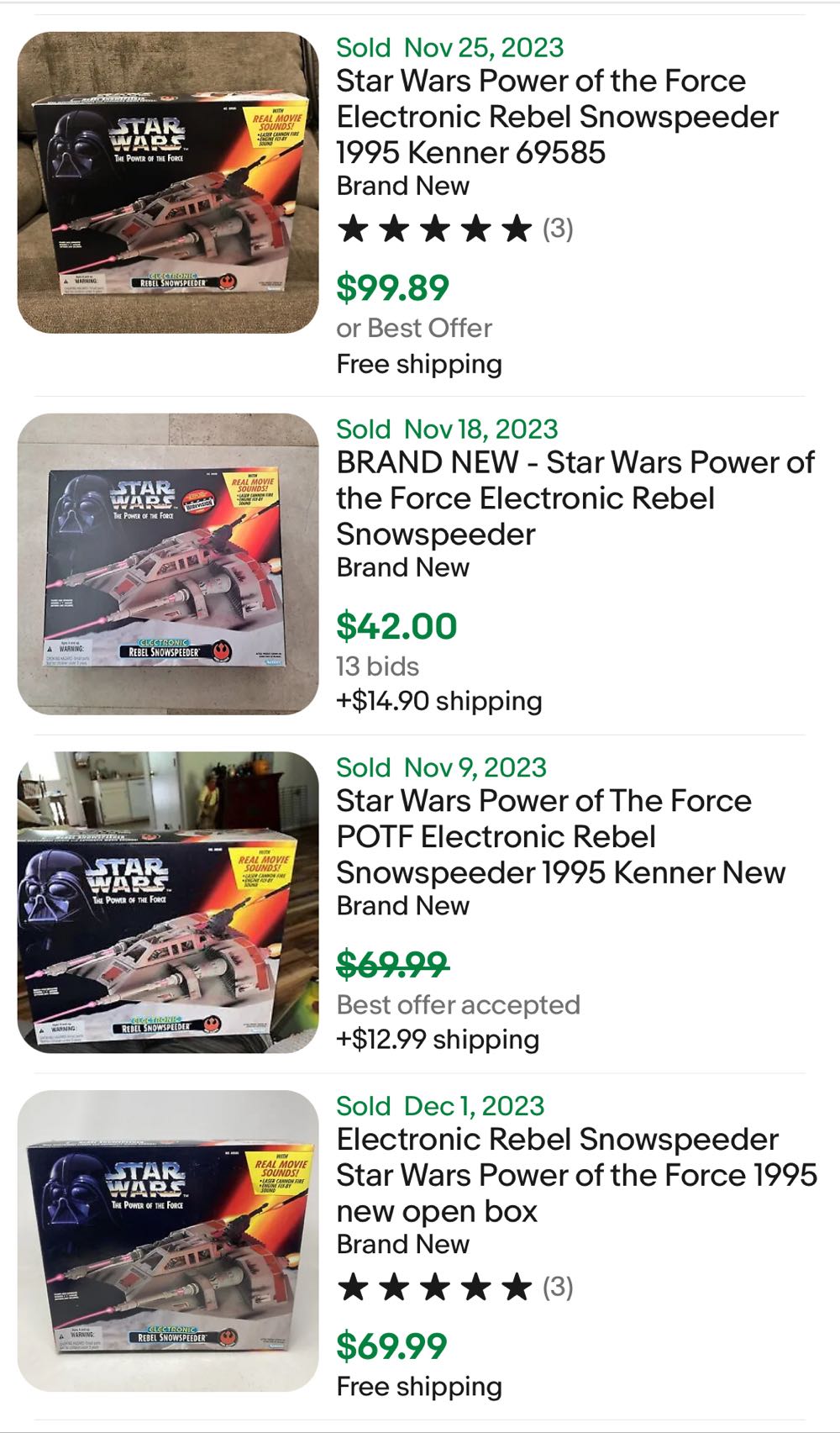Click the struck-through $69.99 price
The height and width of the screenshot is (1433, 840).
click(393, 966)
